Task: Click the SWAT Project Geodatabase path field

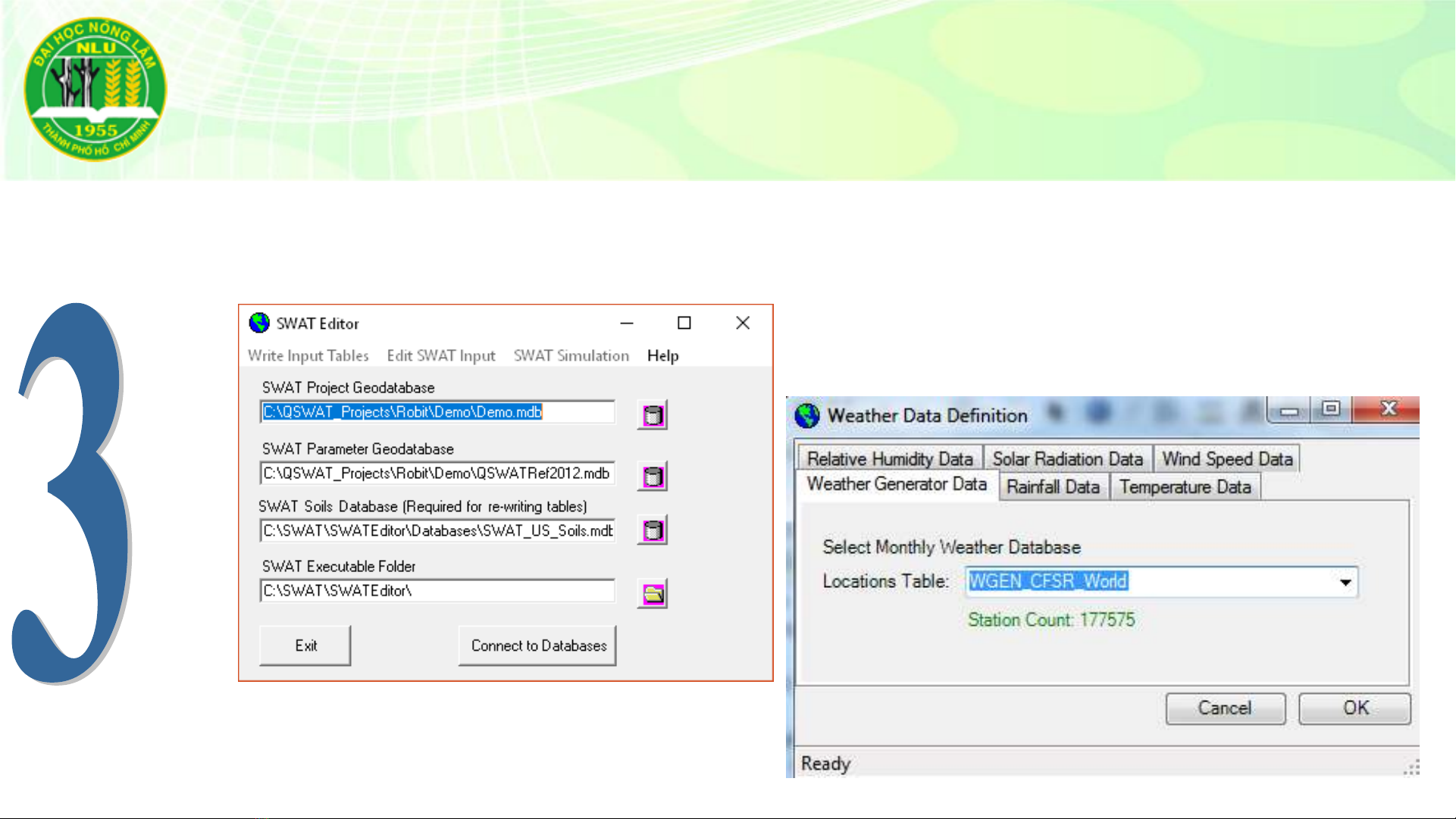Action: pyautogui.click(x=437, y=412)
